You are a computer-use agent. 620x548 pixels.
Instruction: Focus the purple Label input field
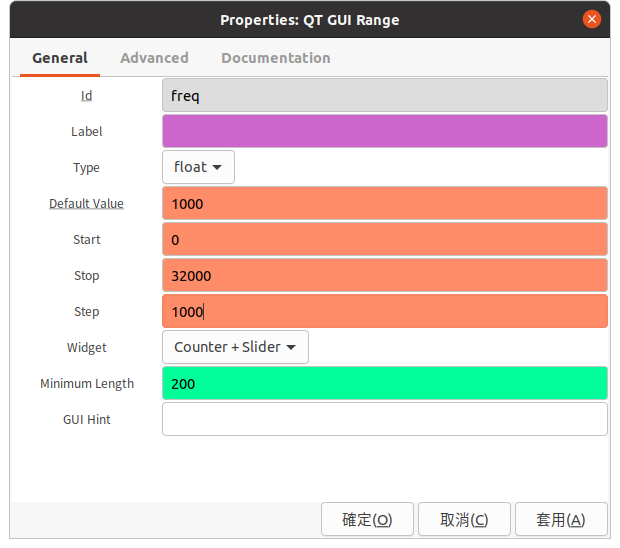pyautogui.click(x=384, y=131)
